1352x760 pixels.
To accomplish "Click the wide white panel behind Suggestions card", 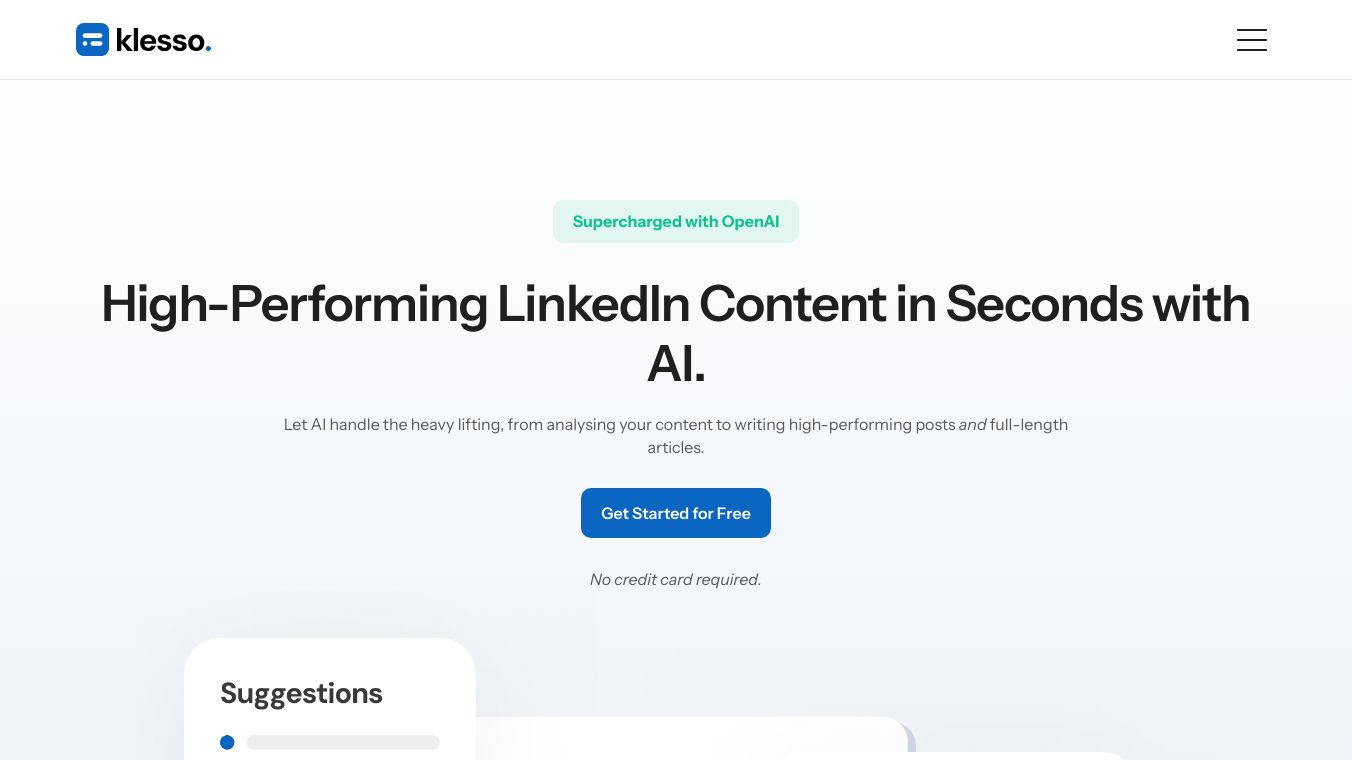I will click(690, 740).
